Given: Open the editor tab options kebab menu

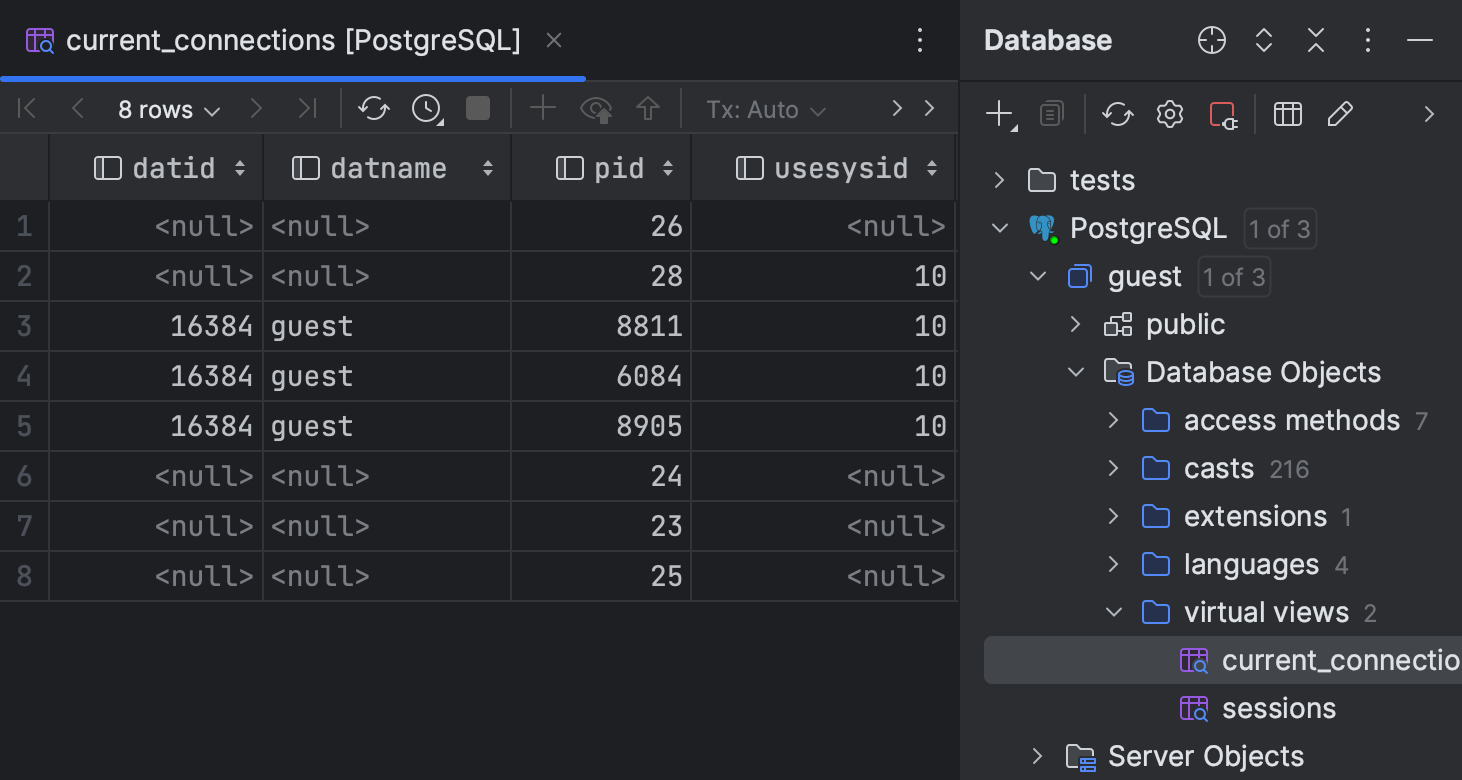Looking at the screenshot, I should coord(919,40).
